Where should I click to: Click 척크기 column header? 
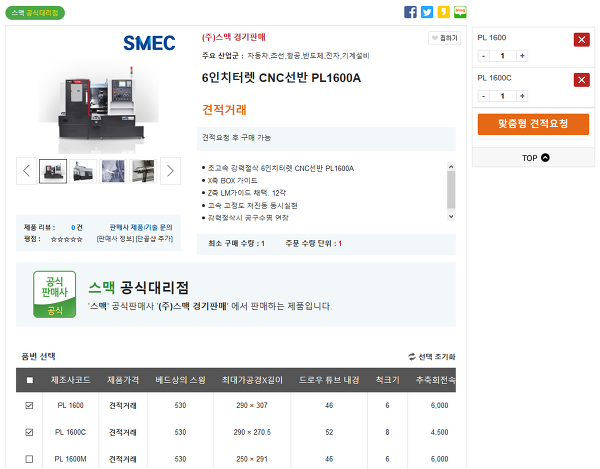point(387,380)
